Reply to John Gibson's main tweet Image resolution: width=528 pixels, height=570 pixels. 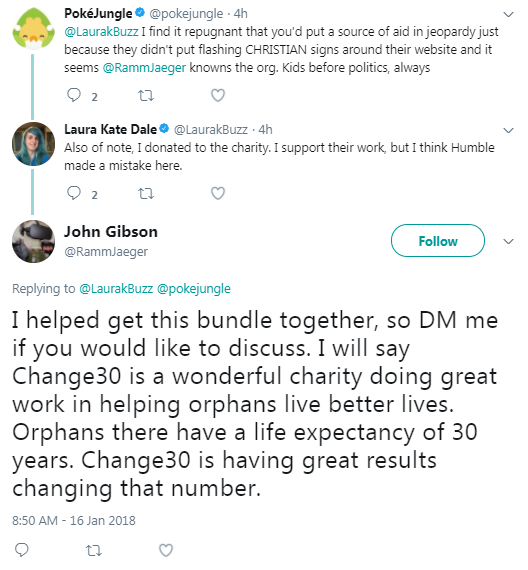tap(21, 550)
